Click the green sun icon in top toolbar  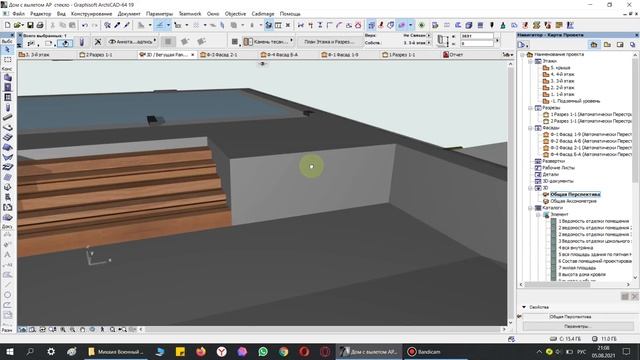click(x=422, y=25)
